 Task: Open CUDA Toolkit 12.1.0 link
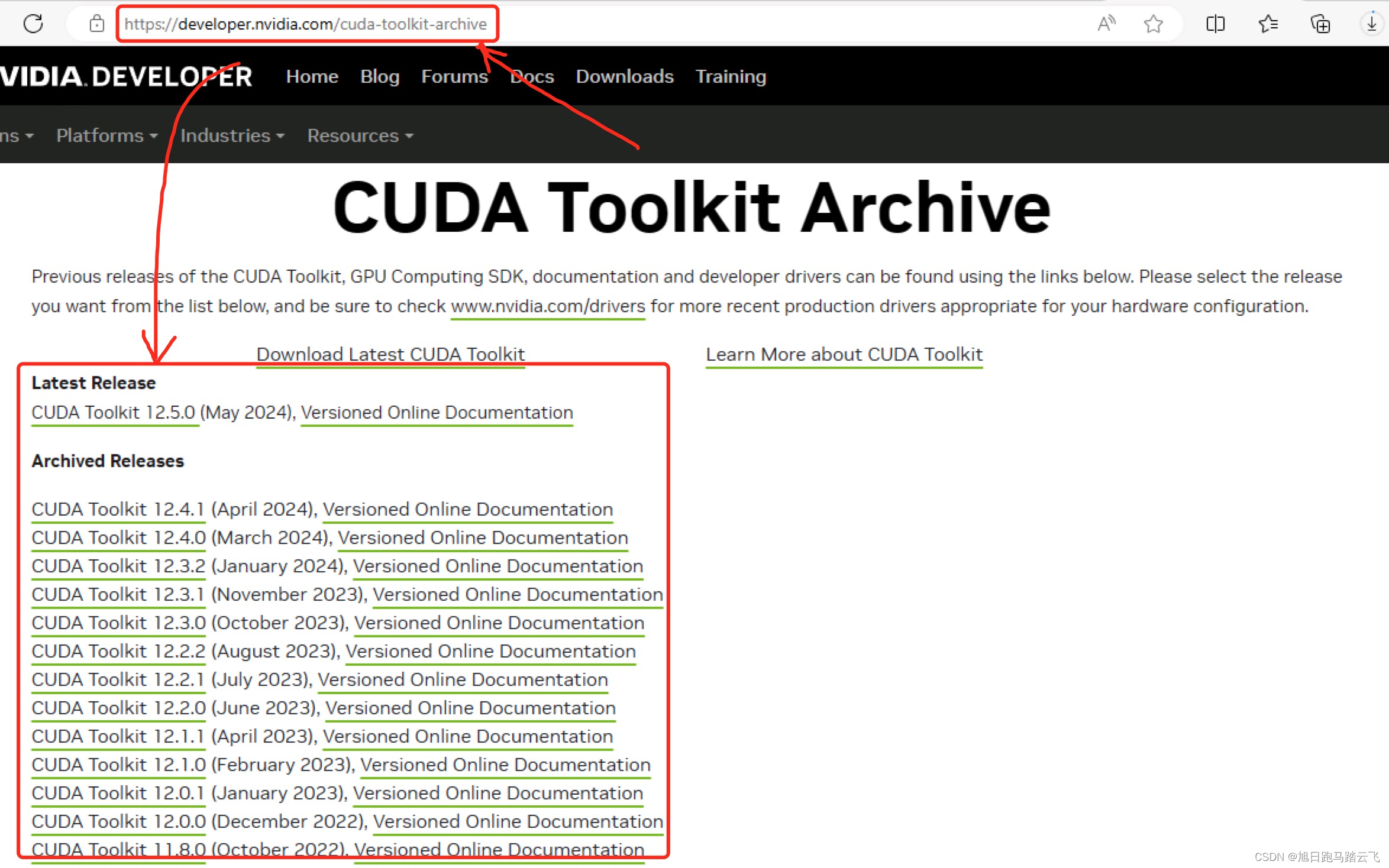118,765
